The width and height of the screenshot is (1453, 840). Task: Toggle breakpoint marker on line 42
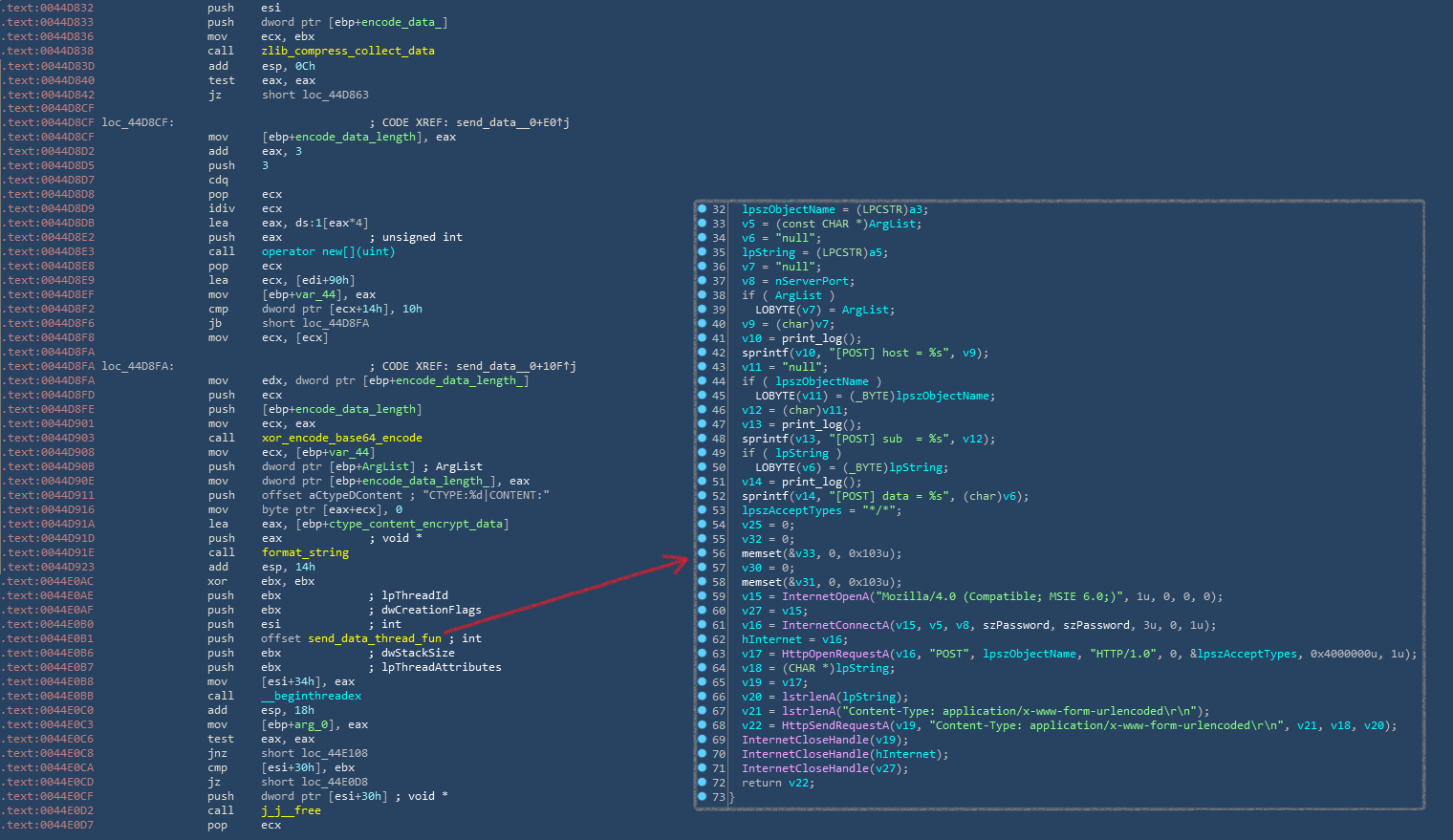click(x=702, y=353)
